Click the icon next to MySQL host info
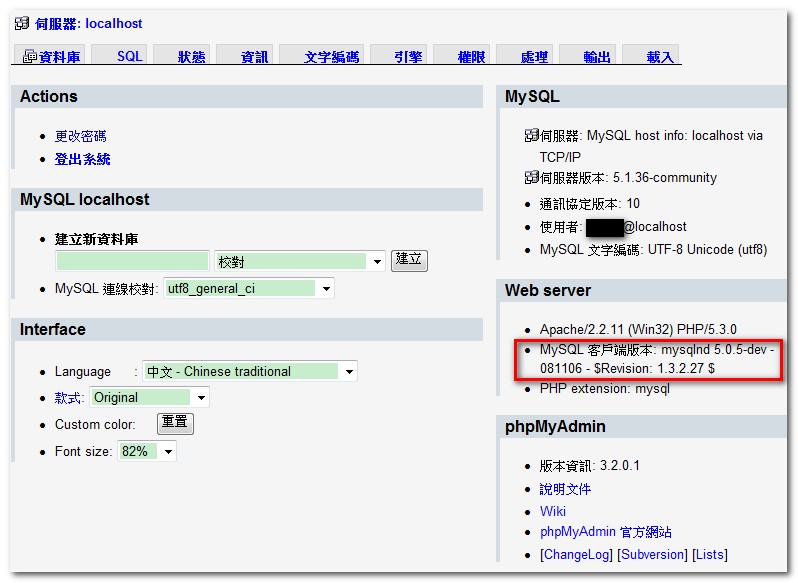This screenshot has width=798, height=583. 531,136
